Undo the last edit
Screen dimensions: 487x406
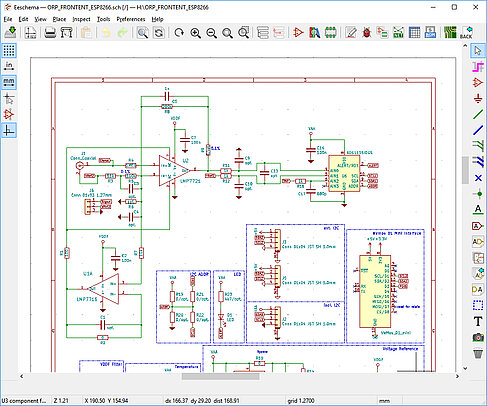tap(106, 33)
